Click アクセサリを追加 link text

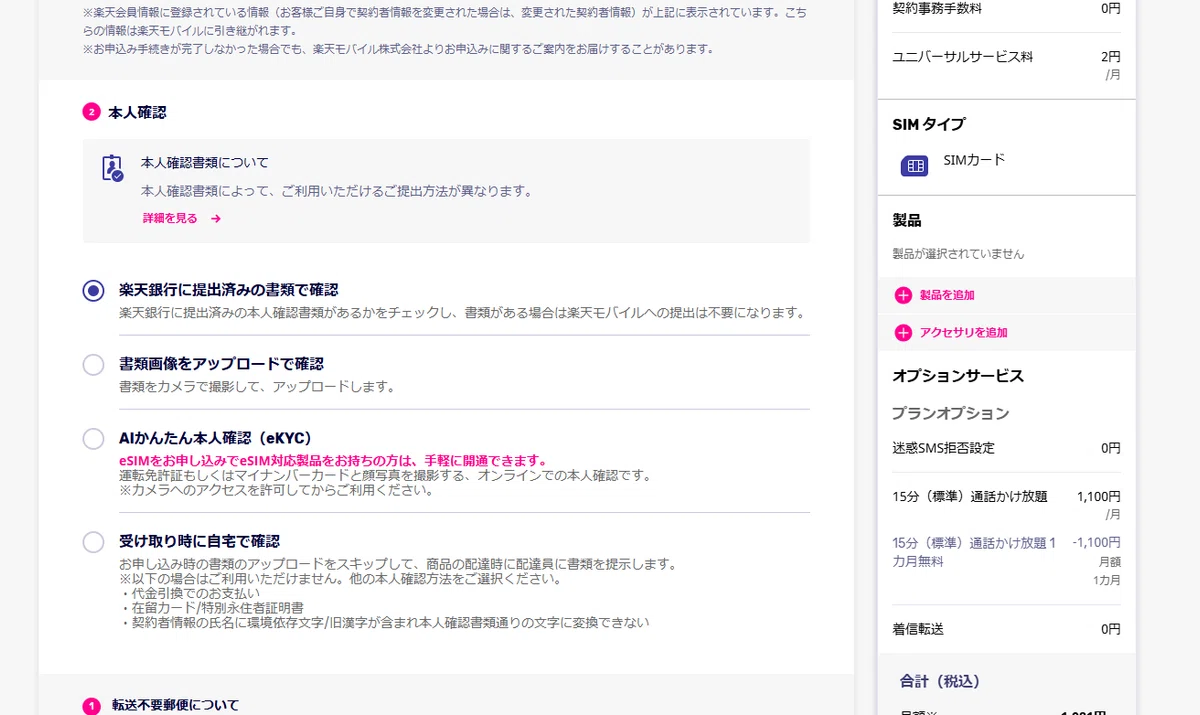[x=963, y=332]
